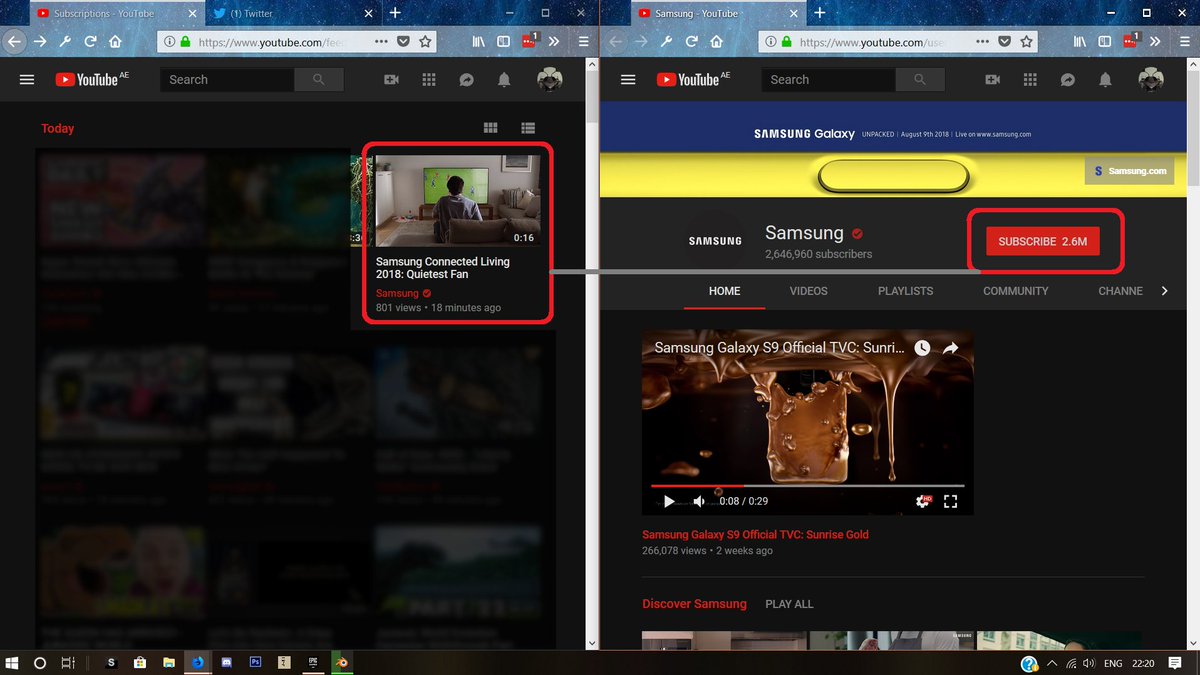This screenshot has width=1200, height=675.
Task: Open account avatar menu in Samsung window
Action: [1150, 80]
